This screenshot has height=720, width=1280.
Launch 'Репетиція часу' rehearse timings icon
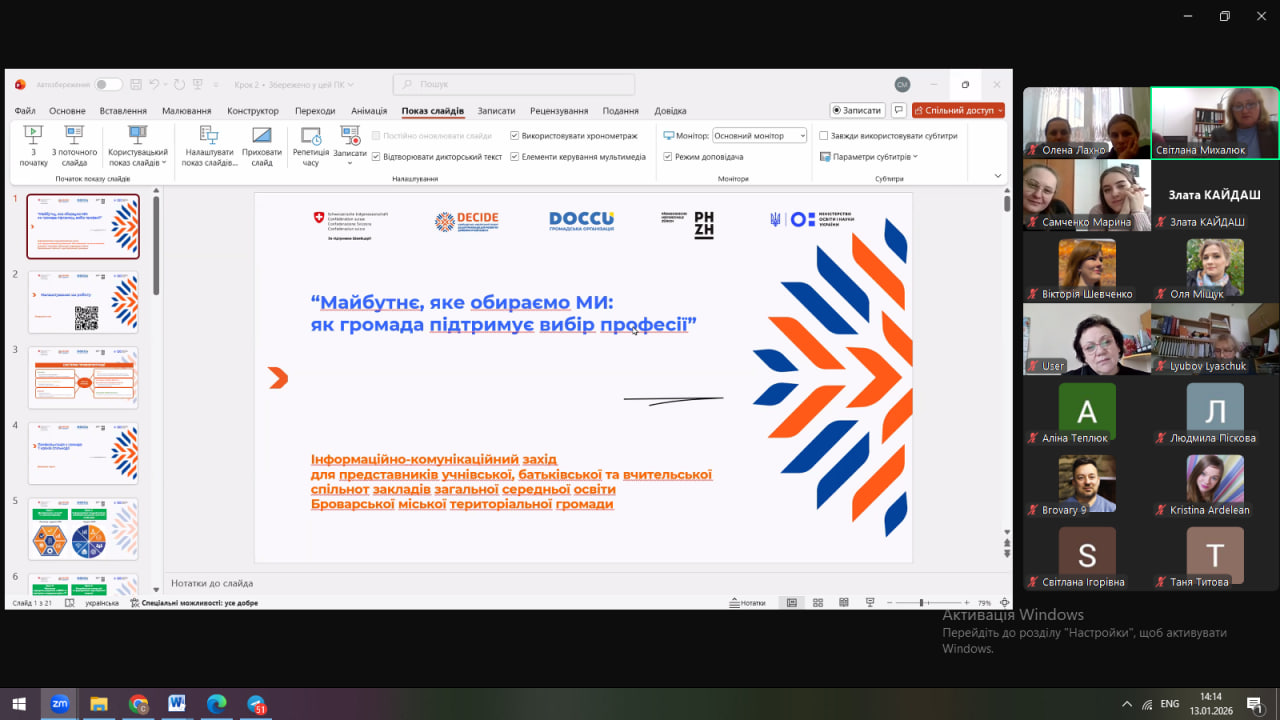pyautogui.click(x=311, y=145)
